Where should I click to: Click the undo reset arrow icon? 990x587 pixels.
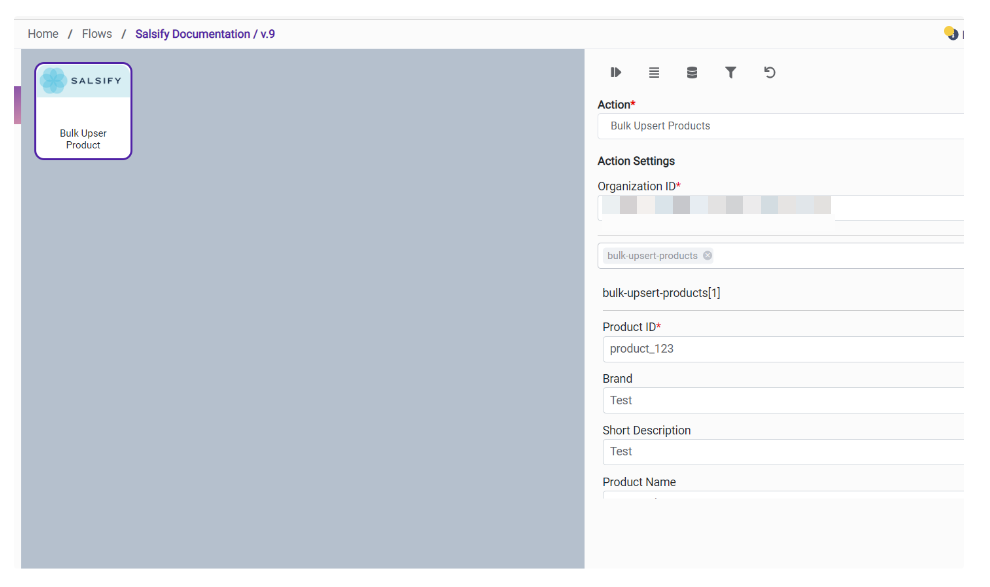(769, 73)
